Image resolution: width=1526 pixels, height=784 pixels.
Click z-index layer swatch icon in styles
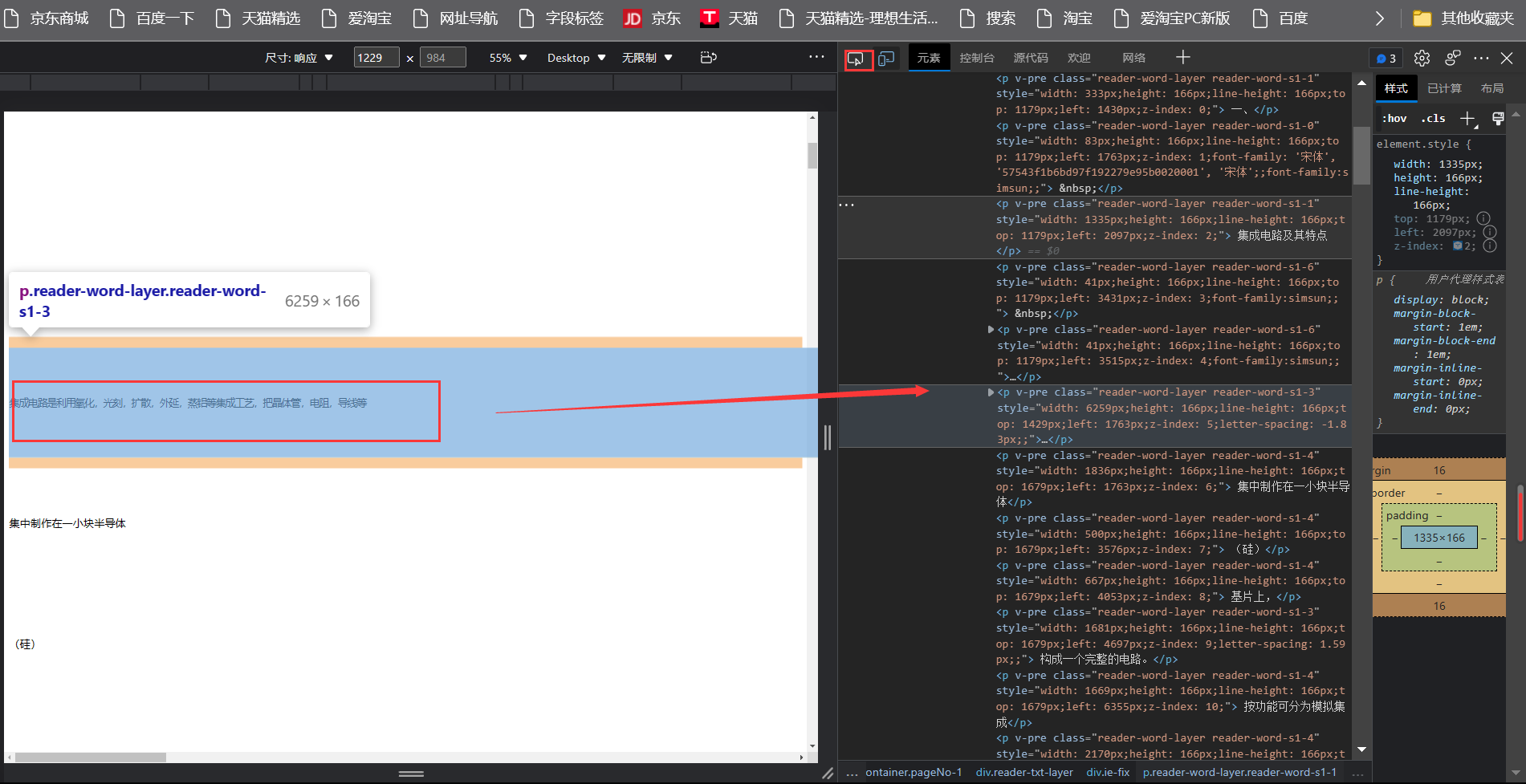coord(1458,246)
